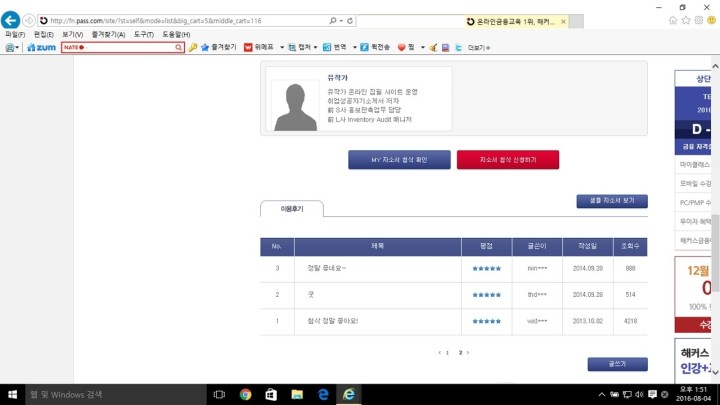Open 즐겨찾기 star in the zum toolbar

219,47
